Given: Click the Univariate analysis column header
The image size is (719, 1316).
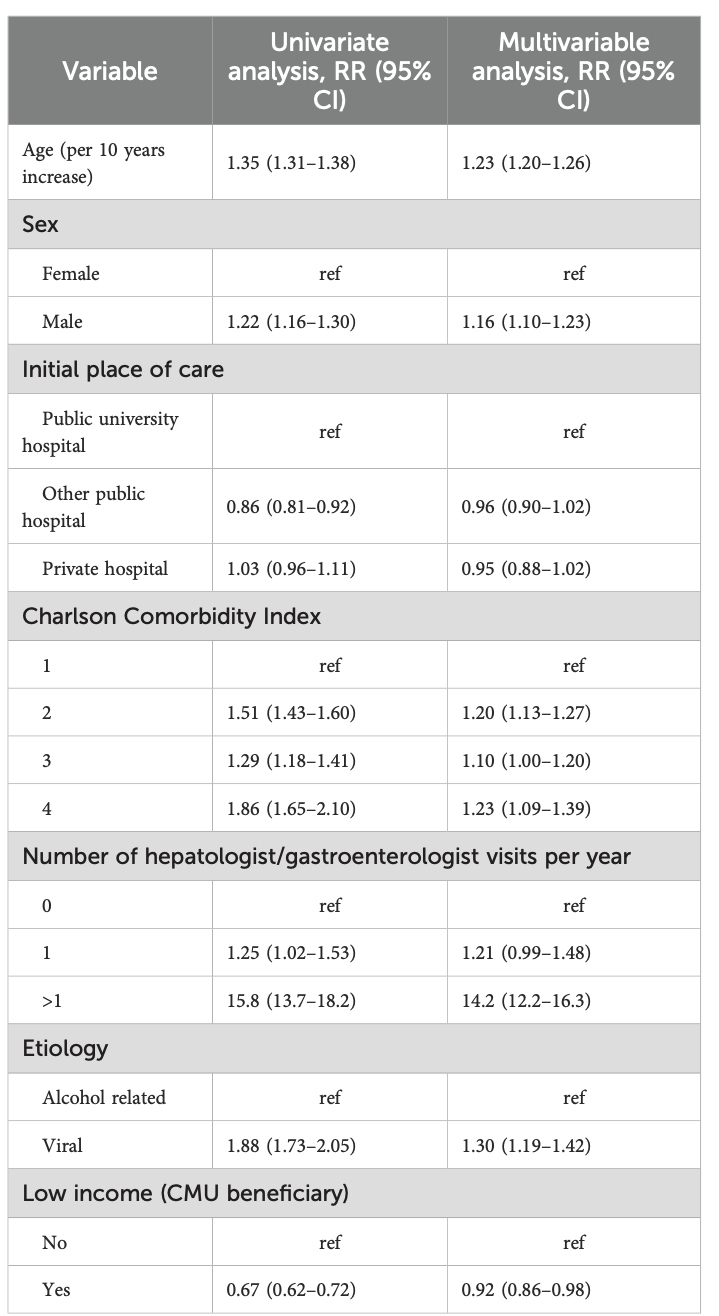Looking at the screenshot, I should [329, 71].
